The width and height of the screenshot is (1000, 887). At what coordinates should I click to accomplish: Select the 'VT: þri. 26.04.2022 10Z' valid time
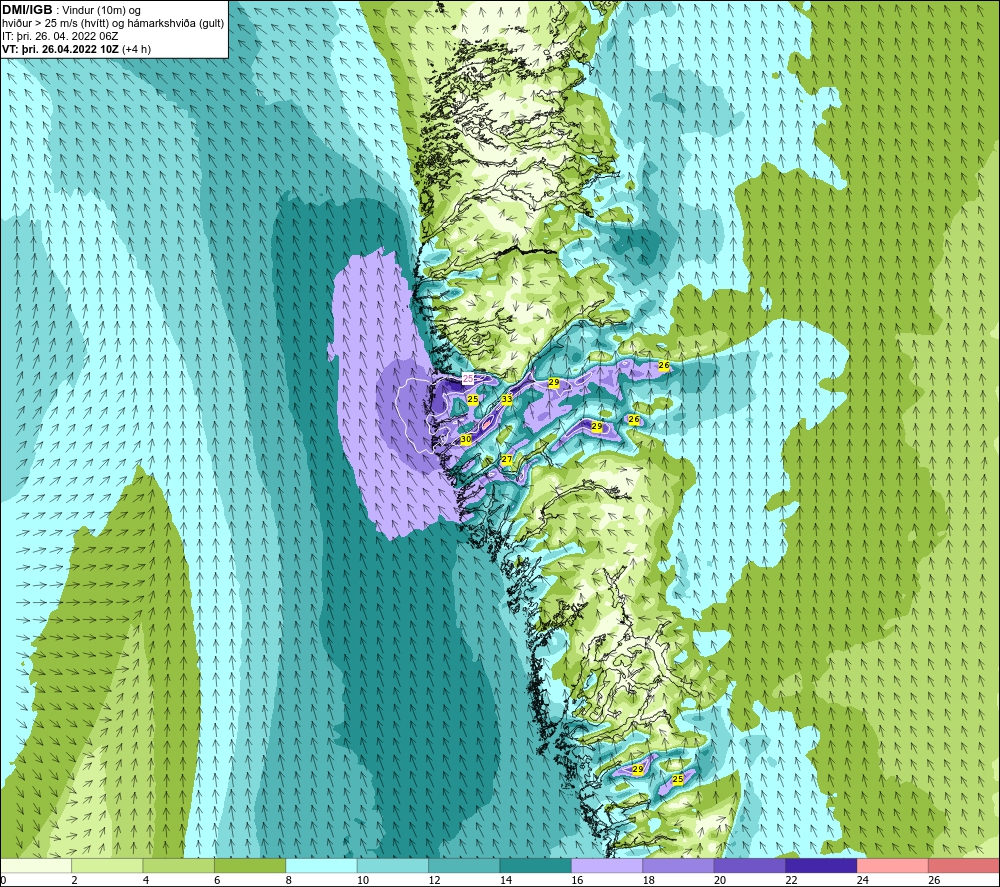pos(60,49)
